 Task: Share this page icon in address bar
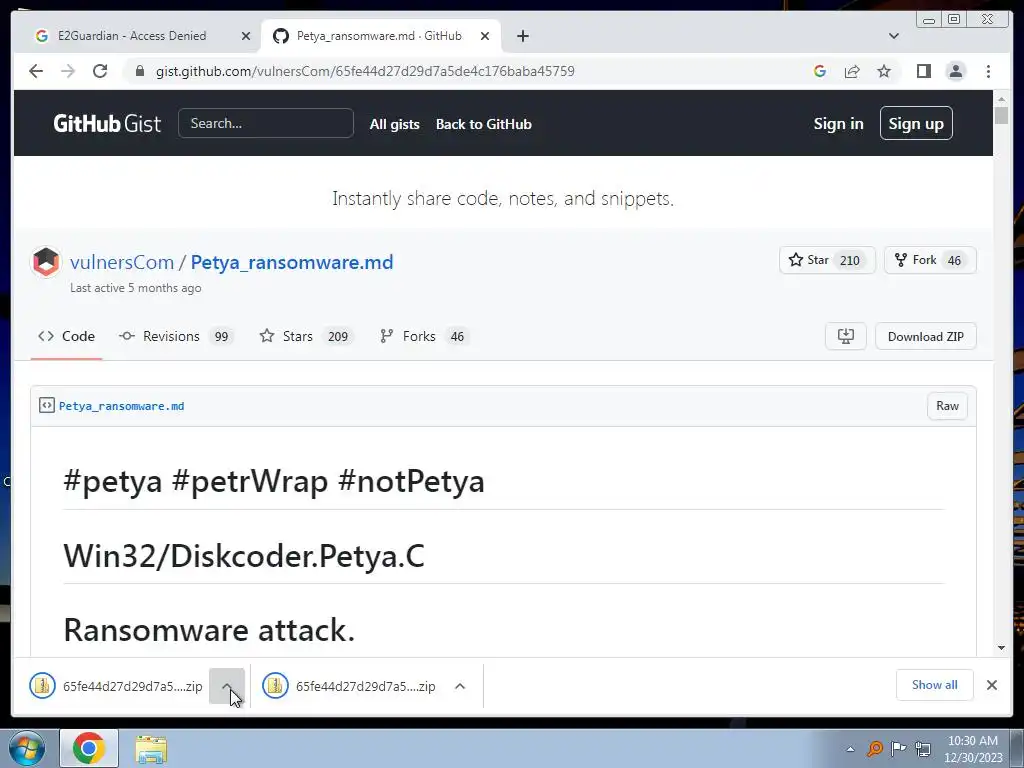pos(852,71)
